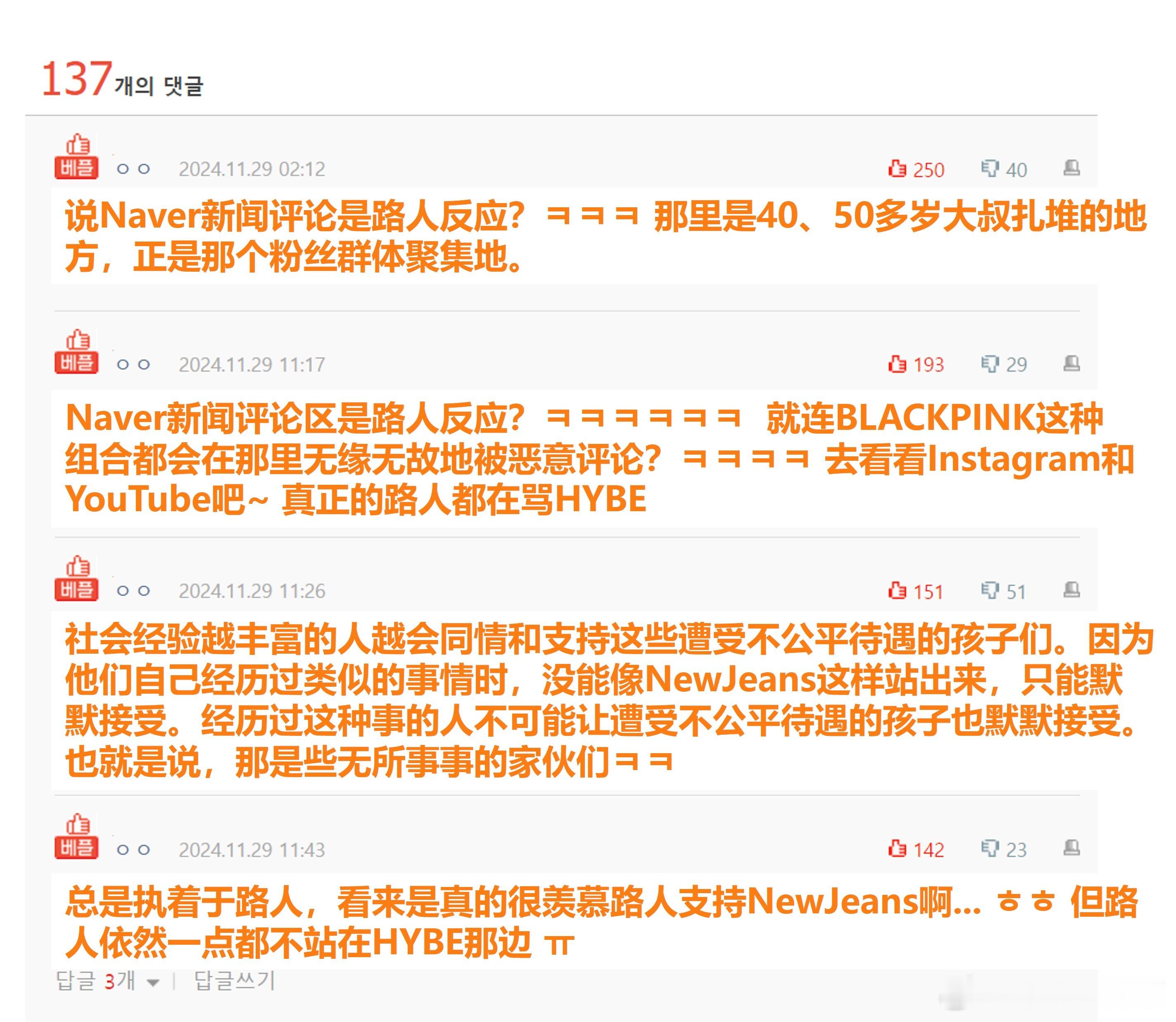Viewport: 1176px width, 1022px height.
Task: Report the 11:26 comment via siren icon
Action: click(x=1071, y=590)
